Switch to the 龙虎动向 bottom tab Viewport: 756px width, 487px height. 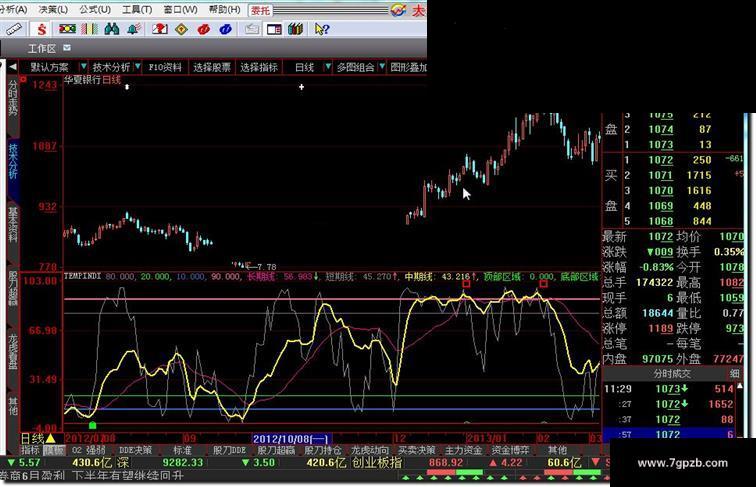[369, 450]
